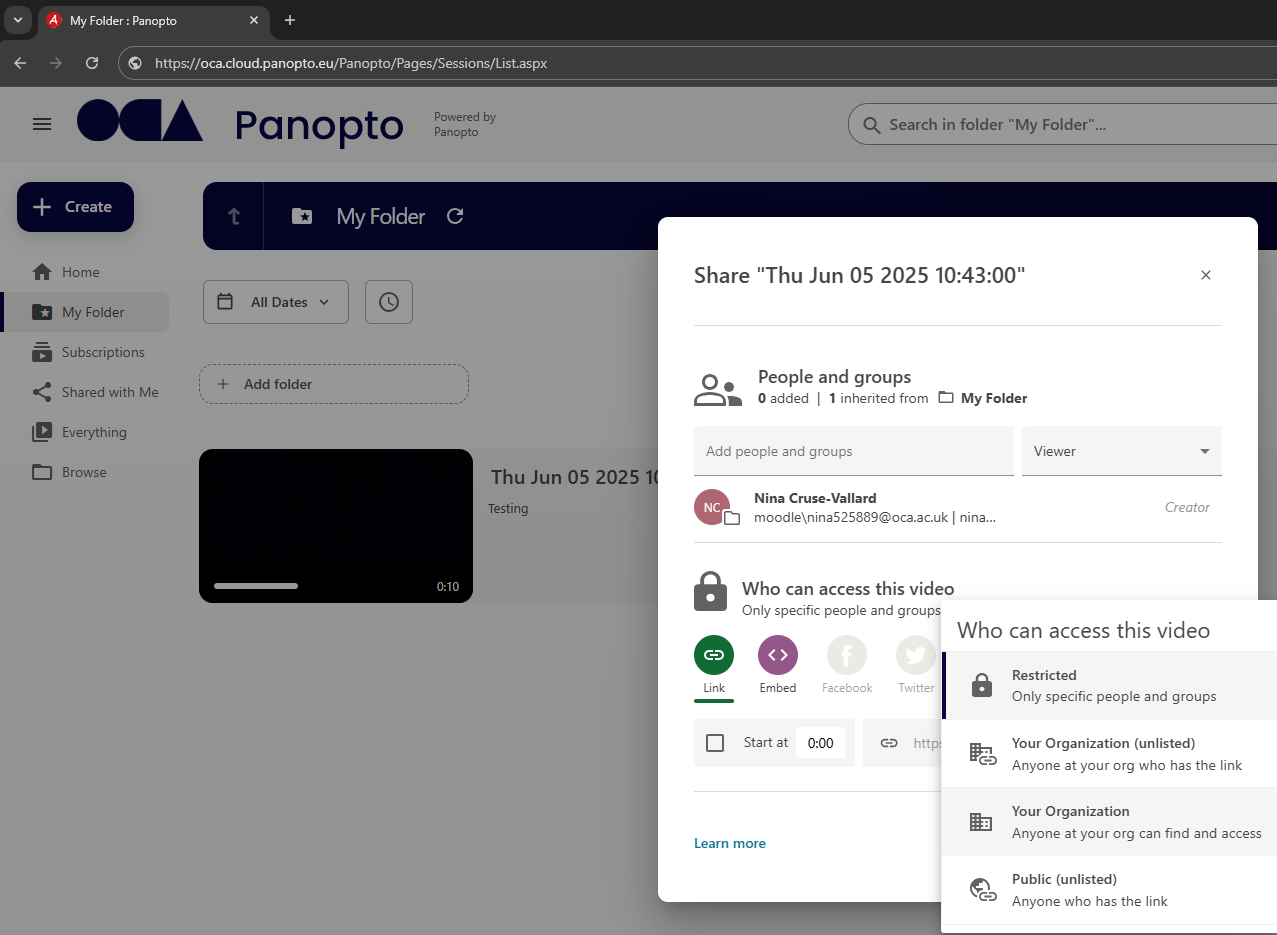The height and width of the screenshot is (935, 1277).
Task: Click the browser reload button
Action: [92, 63]
